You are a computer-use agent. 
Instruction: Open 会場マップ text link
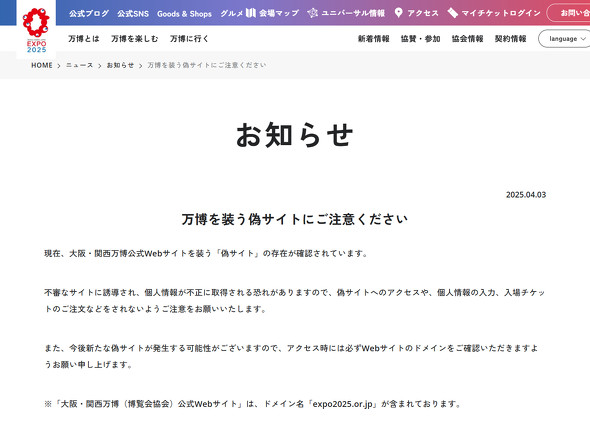(x=279, y=14)
